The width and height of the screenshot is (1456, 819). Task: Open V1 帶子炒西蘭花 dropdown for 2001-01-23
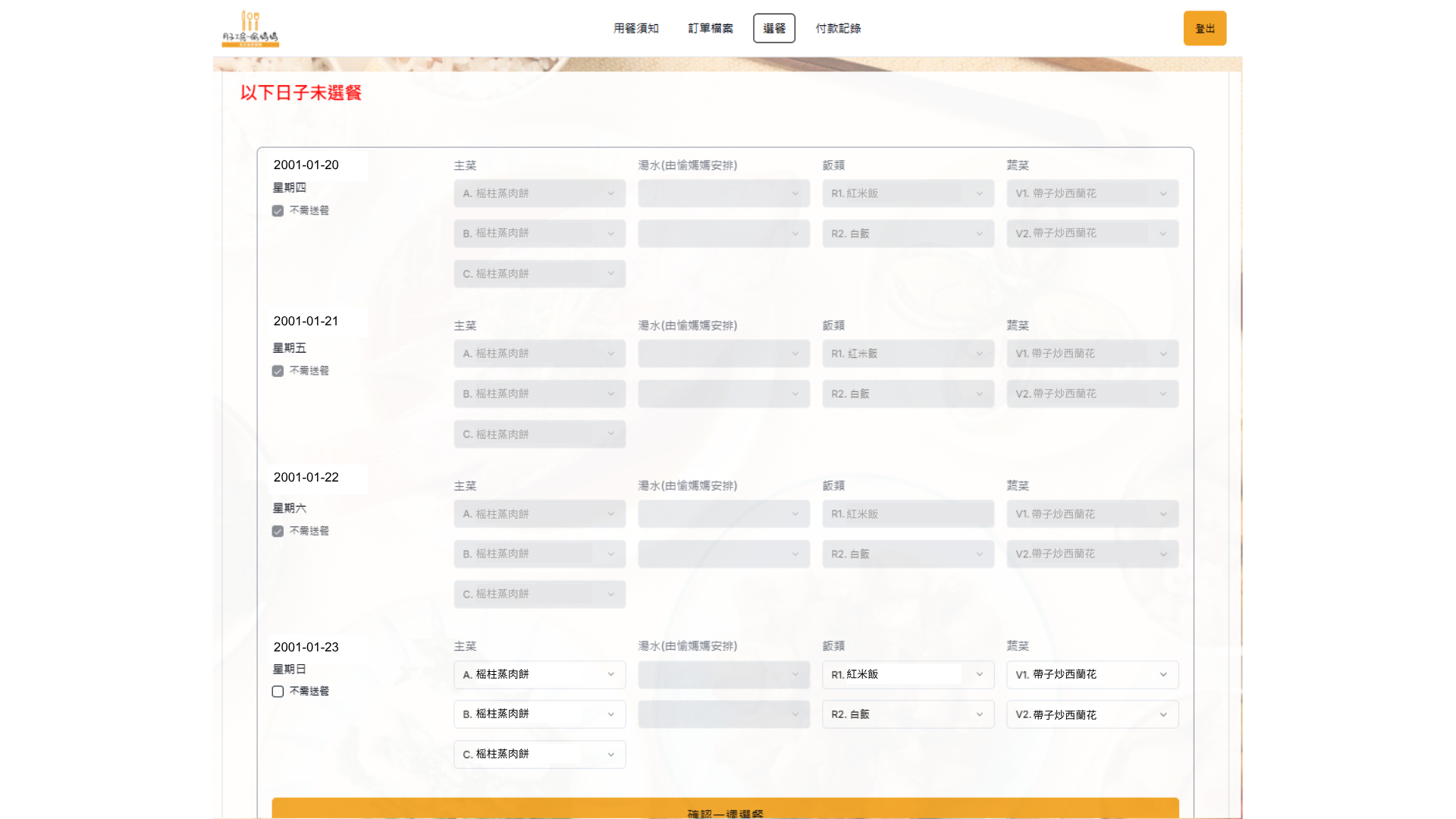coord(1092,674)
